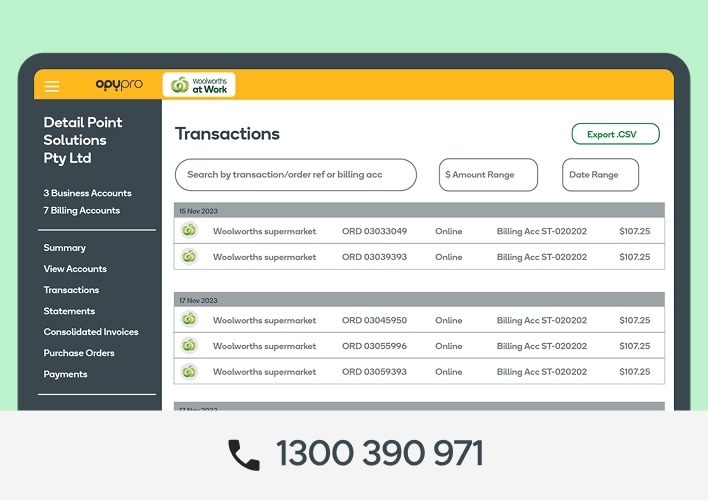Viewport: 708px width, 500px height.
Task: Select Statements in the sidebar
Action: pos(69,311)
